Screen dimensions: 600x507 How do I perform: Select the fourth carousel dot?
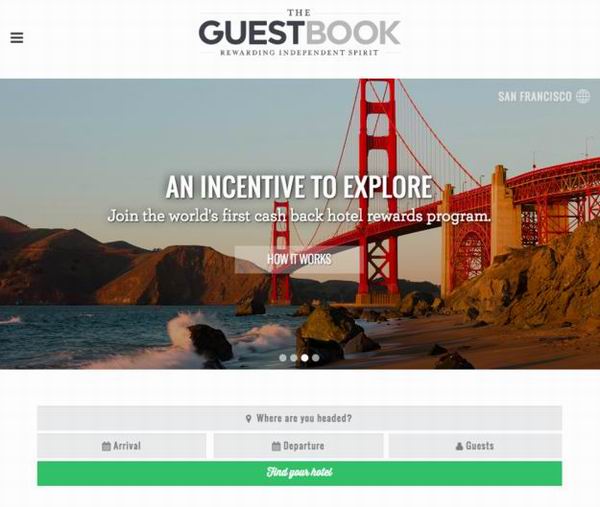point(315,358)
